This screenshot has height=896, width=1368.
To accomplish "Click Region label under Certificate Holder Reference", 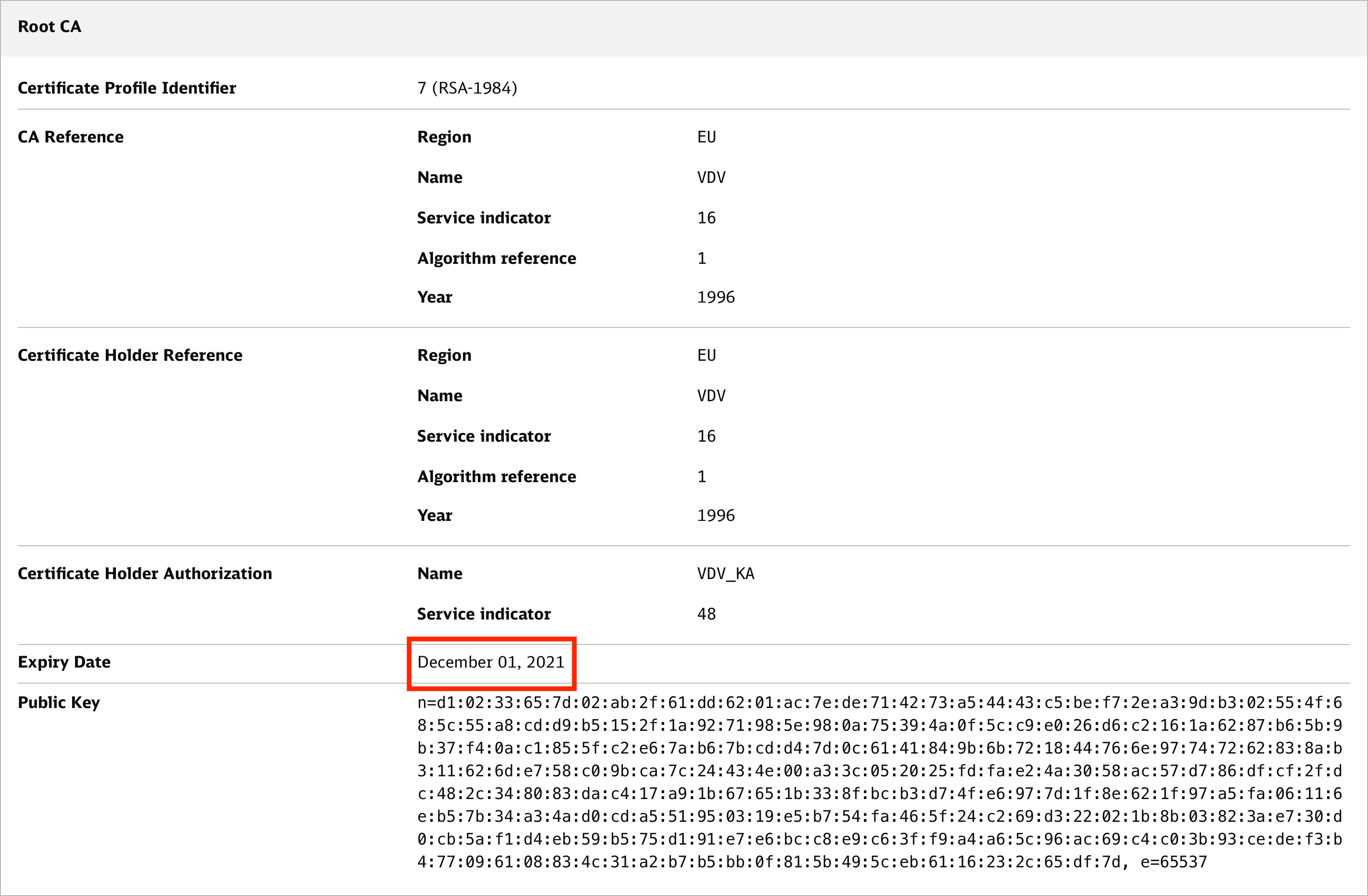I will (444, 356).
